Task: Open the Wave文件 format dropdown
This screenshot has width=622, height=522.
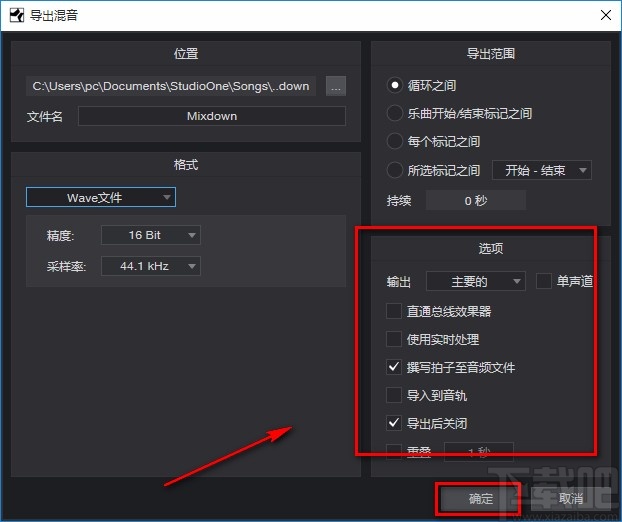Action: click(101, 197)
